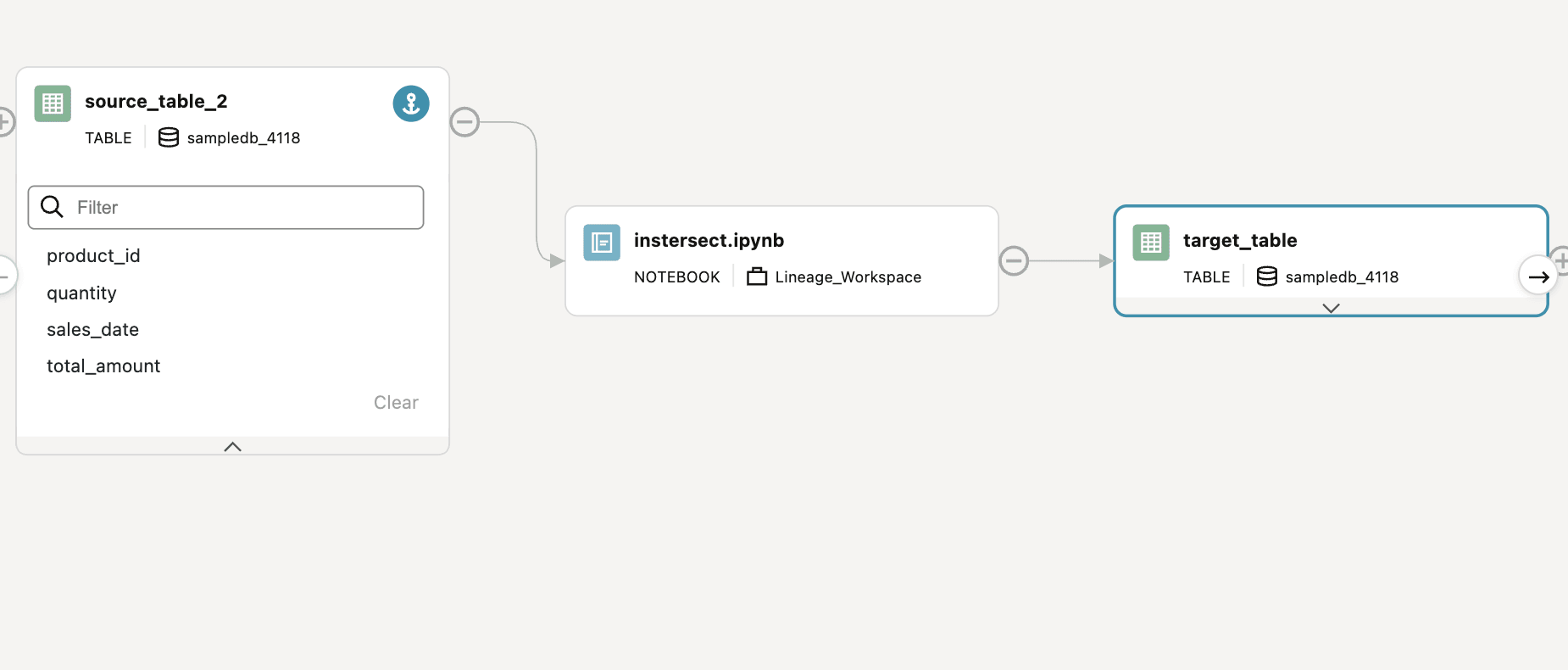
Task: Expand target_table columns chevron
Action: [x=1331, y=308]
